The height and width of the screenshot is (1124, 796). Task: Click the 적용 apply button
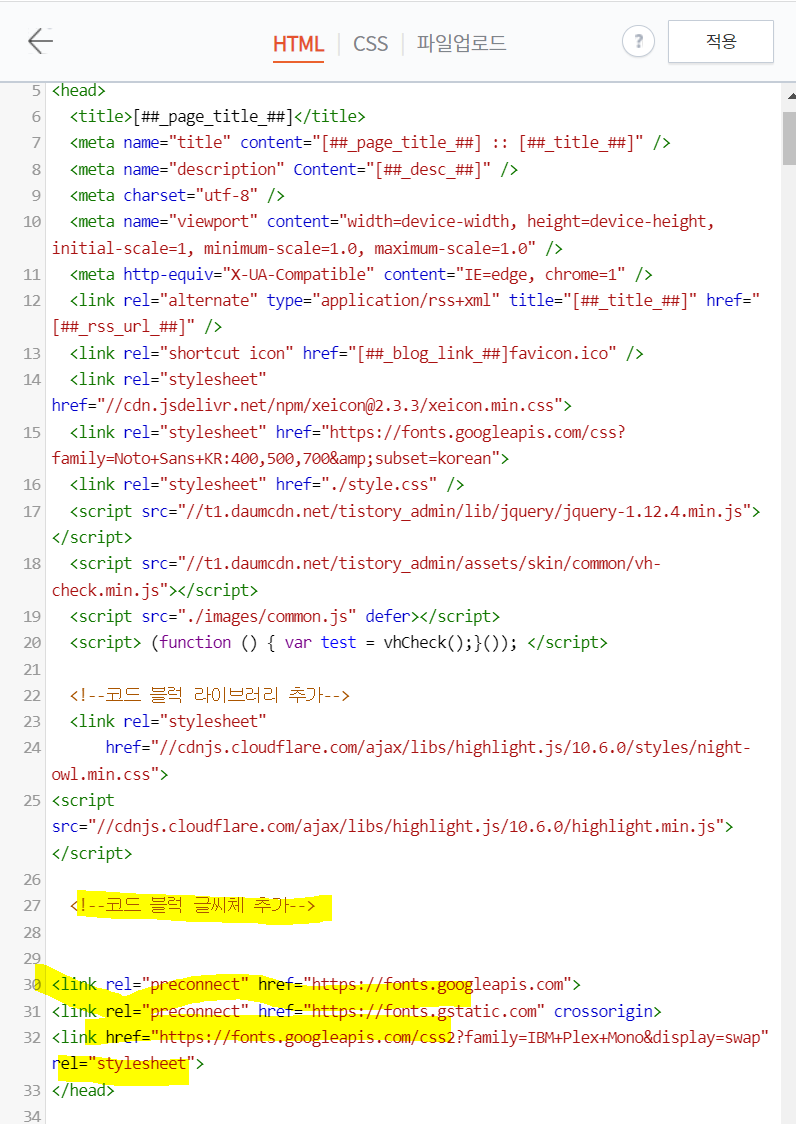coord(721,42)
